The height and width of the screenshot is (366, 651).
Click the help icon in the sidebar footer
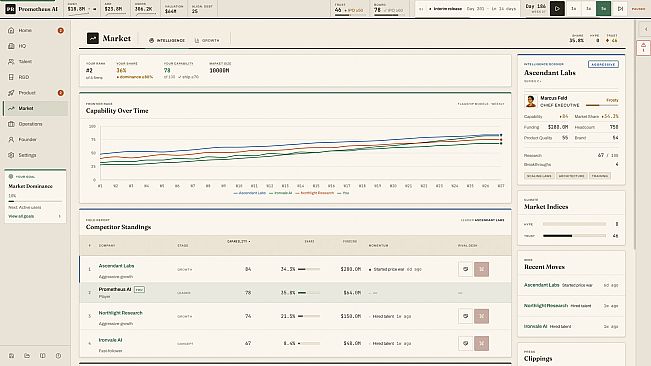tap(58, 356)
